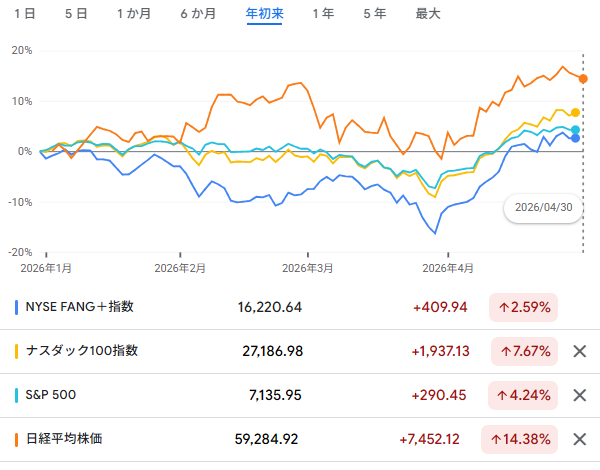
Task: Show the 5年 range tab
Action: click(375, 14)
